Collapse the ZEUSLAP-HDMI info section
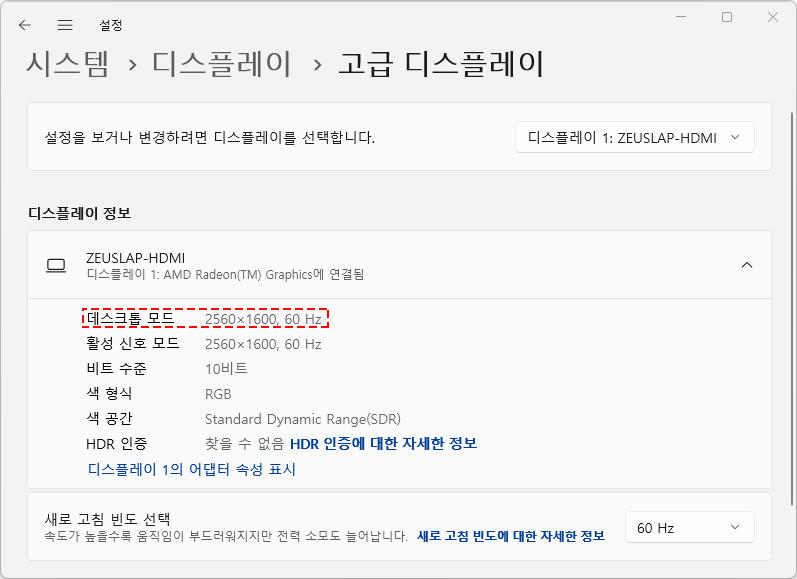 coord(747,265)
